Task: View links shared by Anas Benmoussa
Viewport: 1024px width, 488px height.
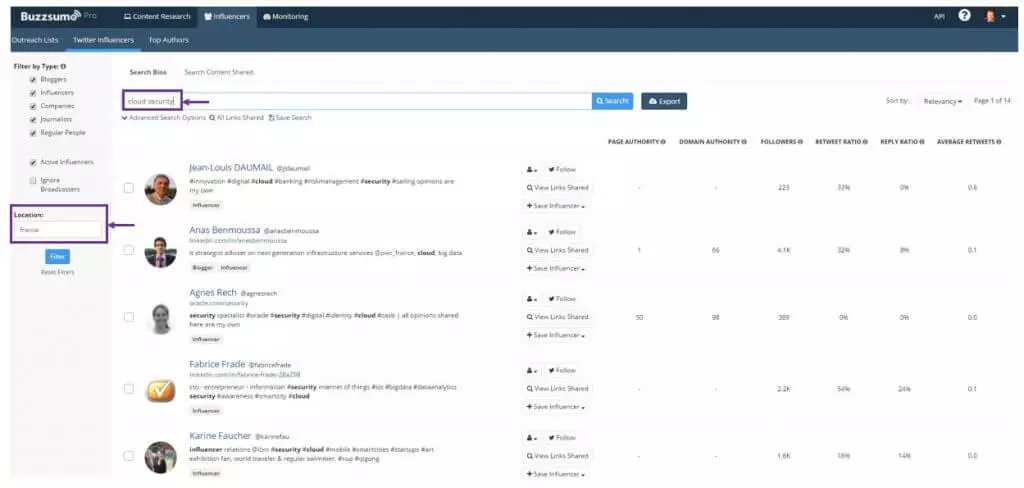Action: 557,250
